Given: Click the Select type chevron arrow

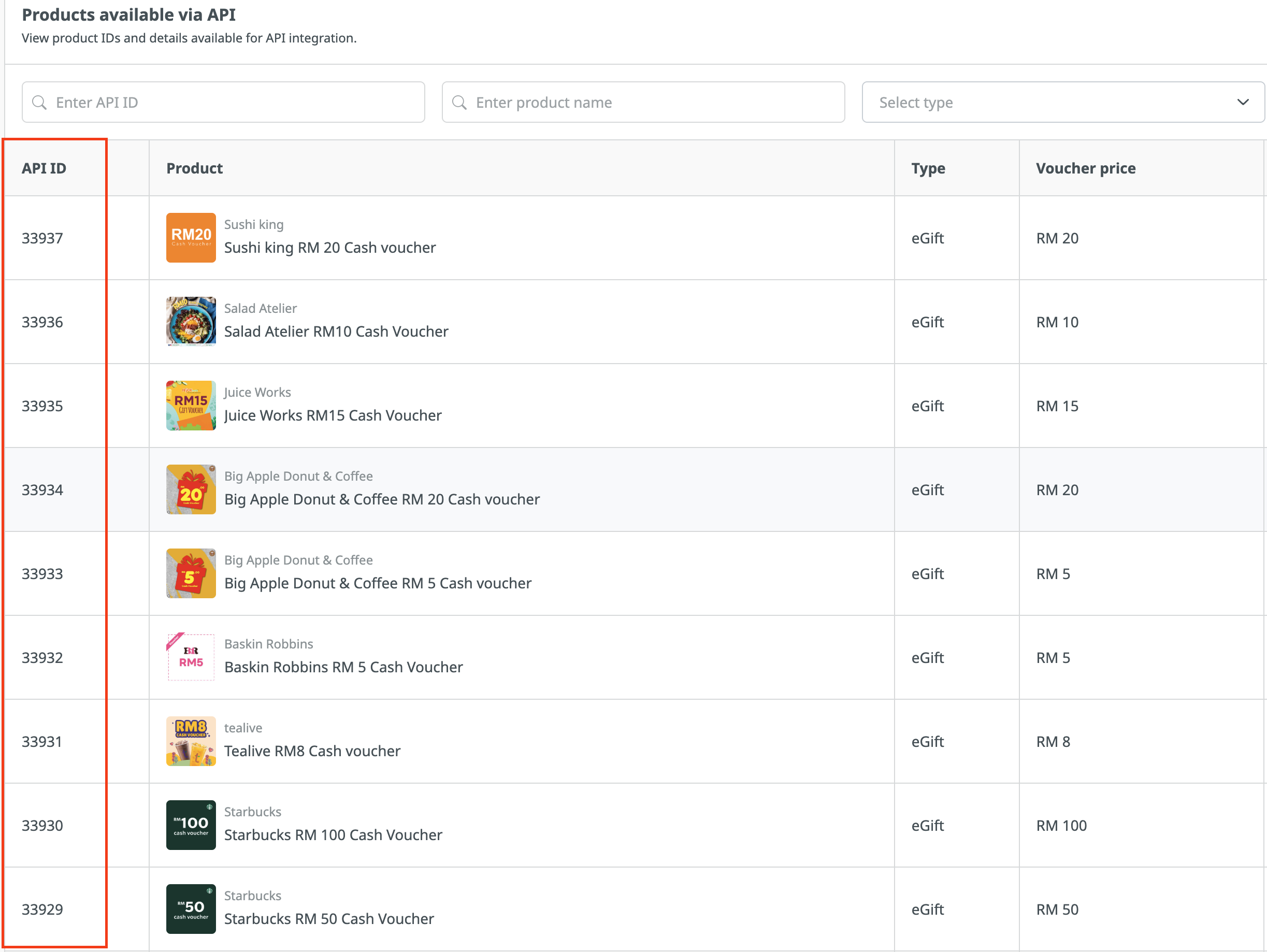Looking at the screenshot, I should coord(1242,103).
